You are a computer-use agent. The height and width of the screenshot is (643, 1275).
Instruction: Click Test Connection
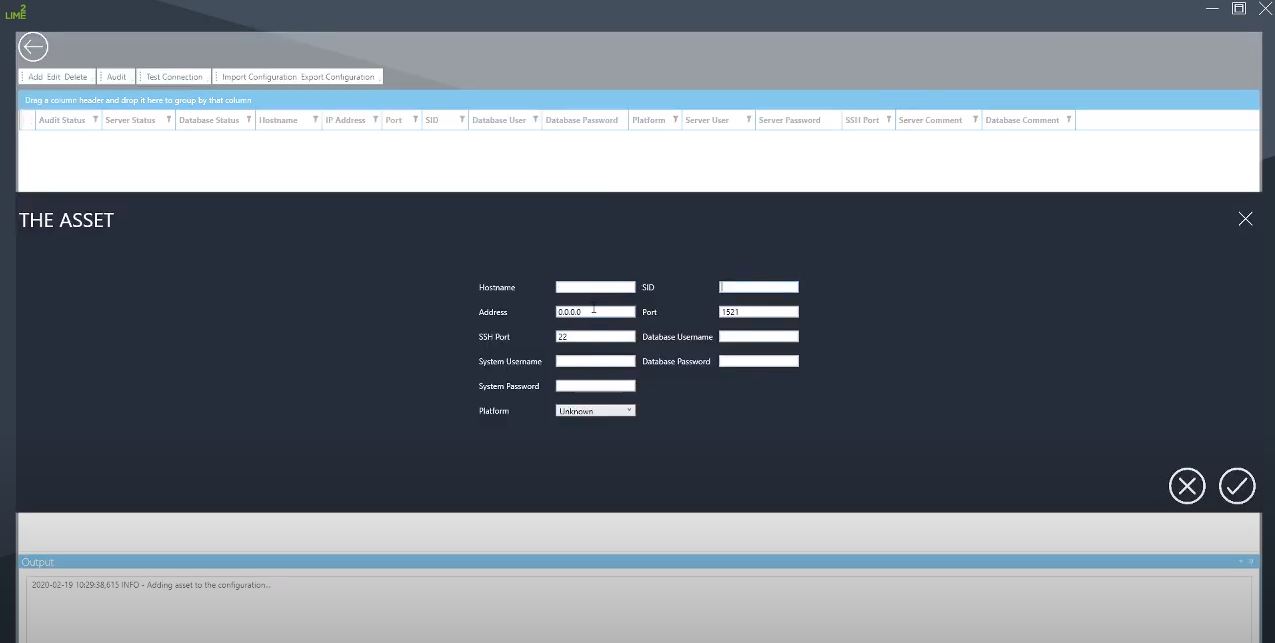pyautogui.click(x=174, y=77)
